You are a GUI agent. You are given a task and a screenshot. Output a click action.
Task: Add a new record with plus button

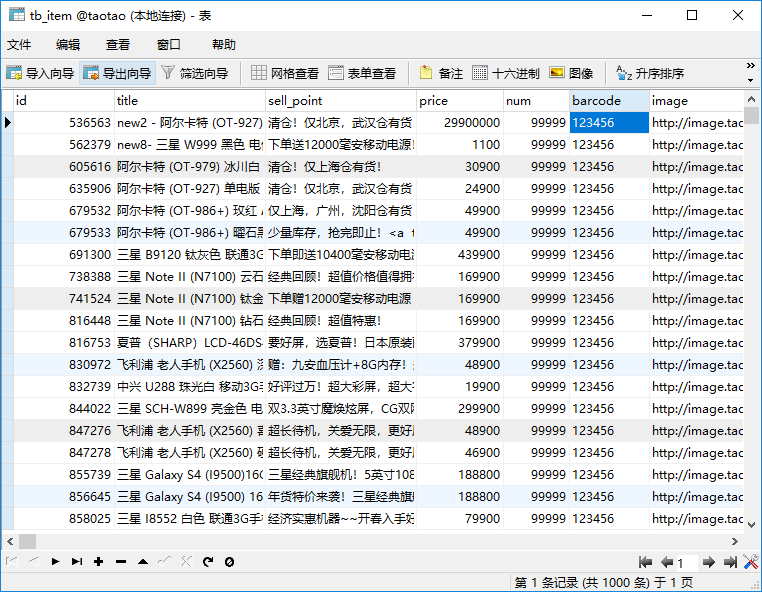(99, 562)
